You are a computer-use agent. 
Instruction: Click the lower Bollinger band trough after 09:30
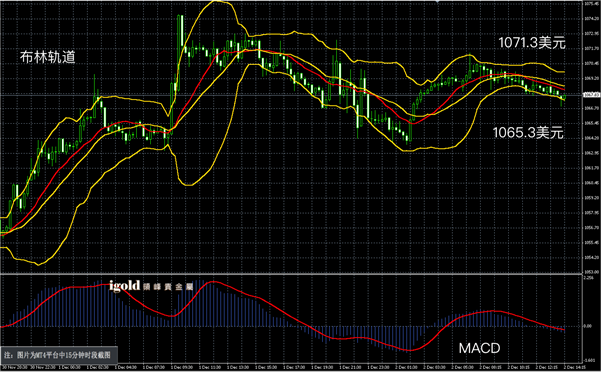189,185
